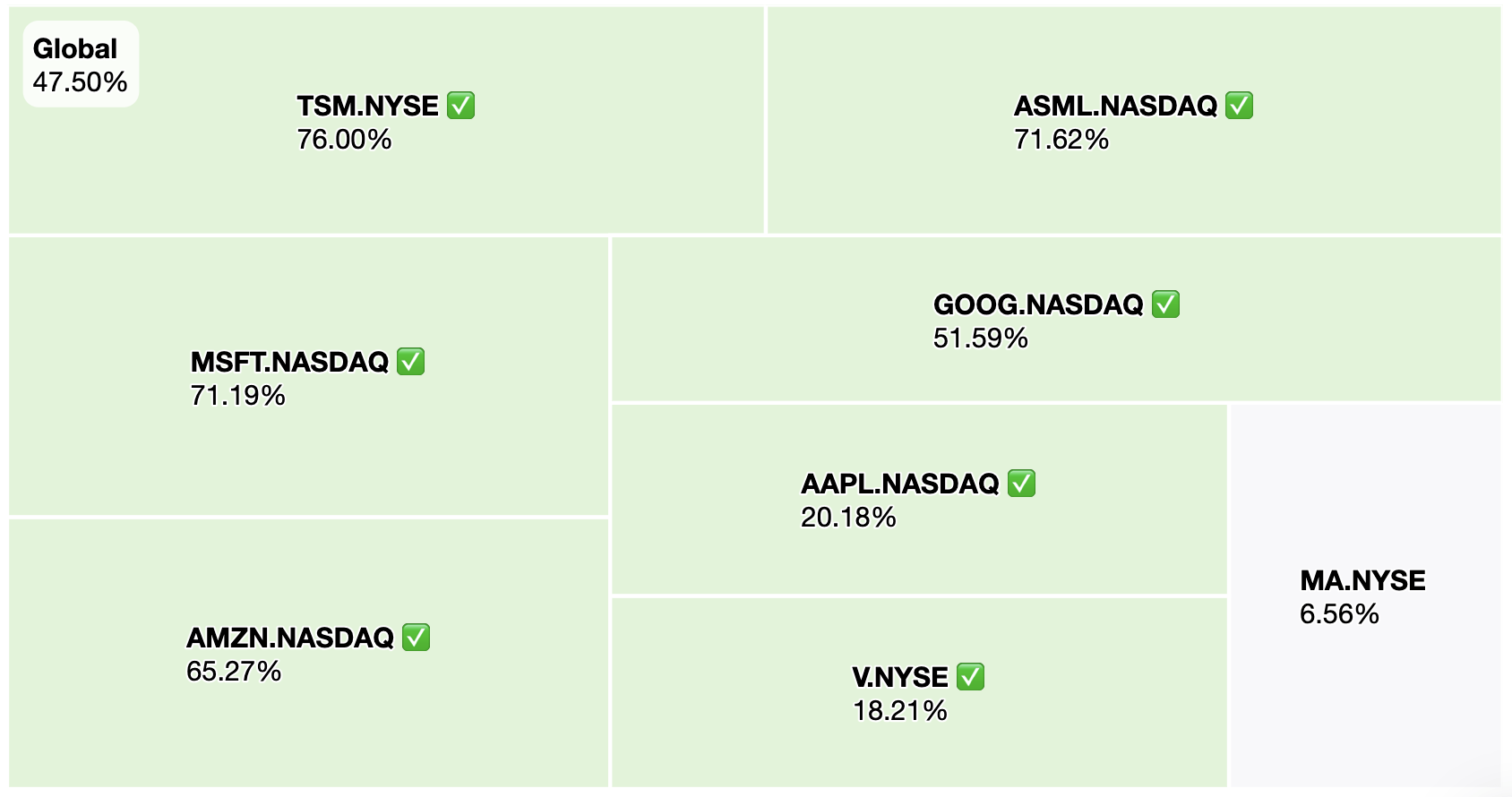The height and width of the screenshot is (797, 1512).
Task: Click the green checkmark beside ASML.NASDAQ
Action: coord(1240,106)
